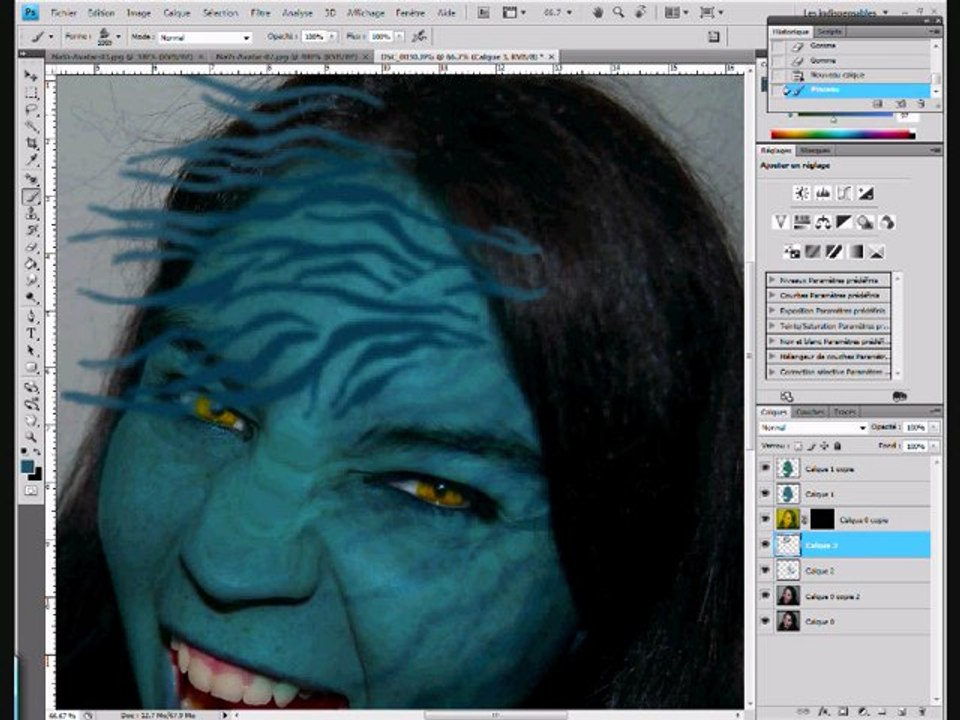The image size is (960, 720).
Task: Select the Horizontal Type tool
Action: click(x=31, y=334)
